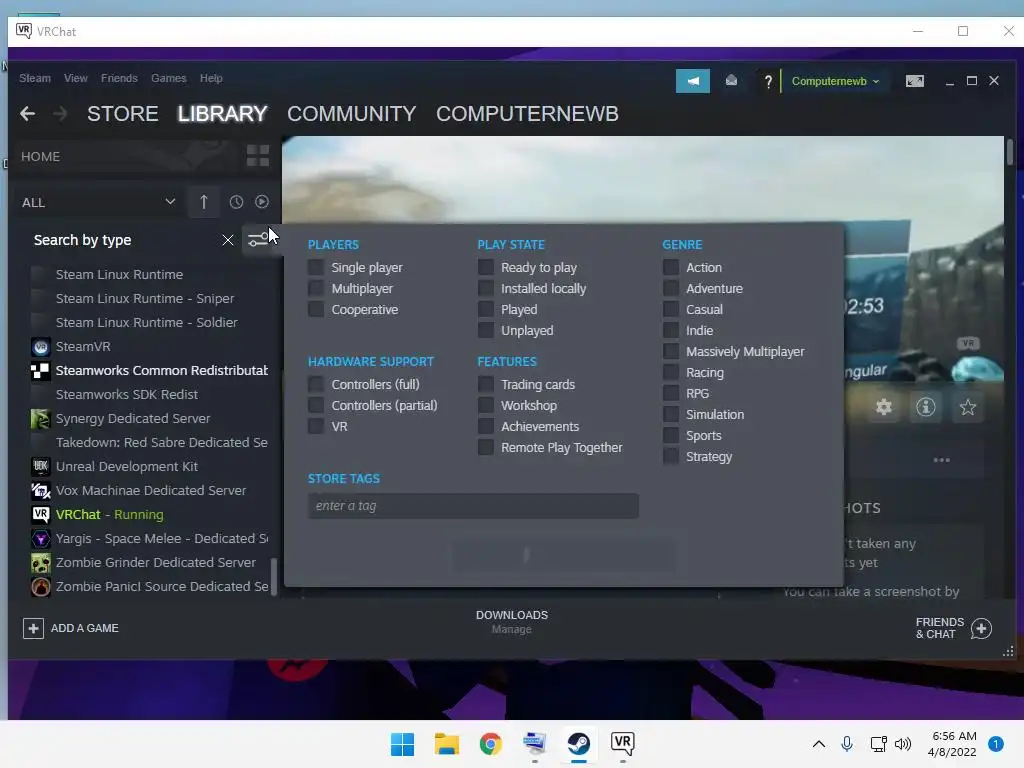Open the Computernewb account dropdown
This screenshot has width=1024, height=768.
835,82
